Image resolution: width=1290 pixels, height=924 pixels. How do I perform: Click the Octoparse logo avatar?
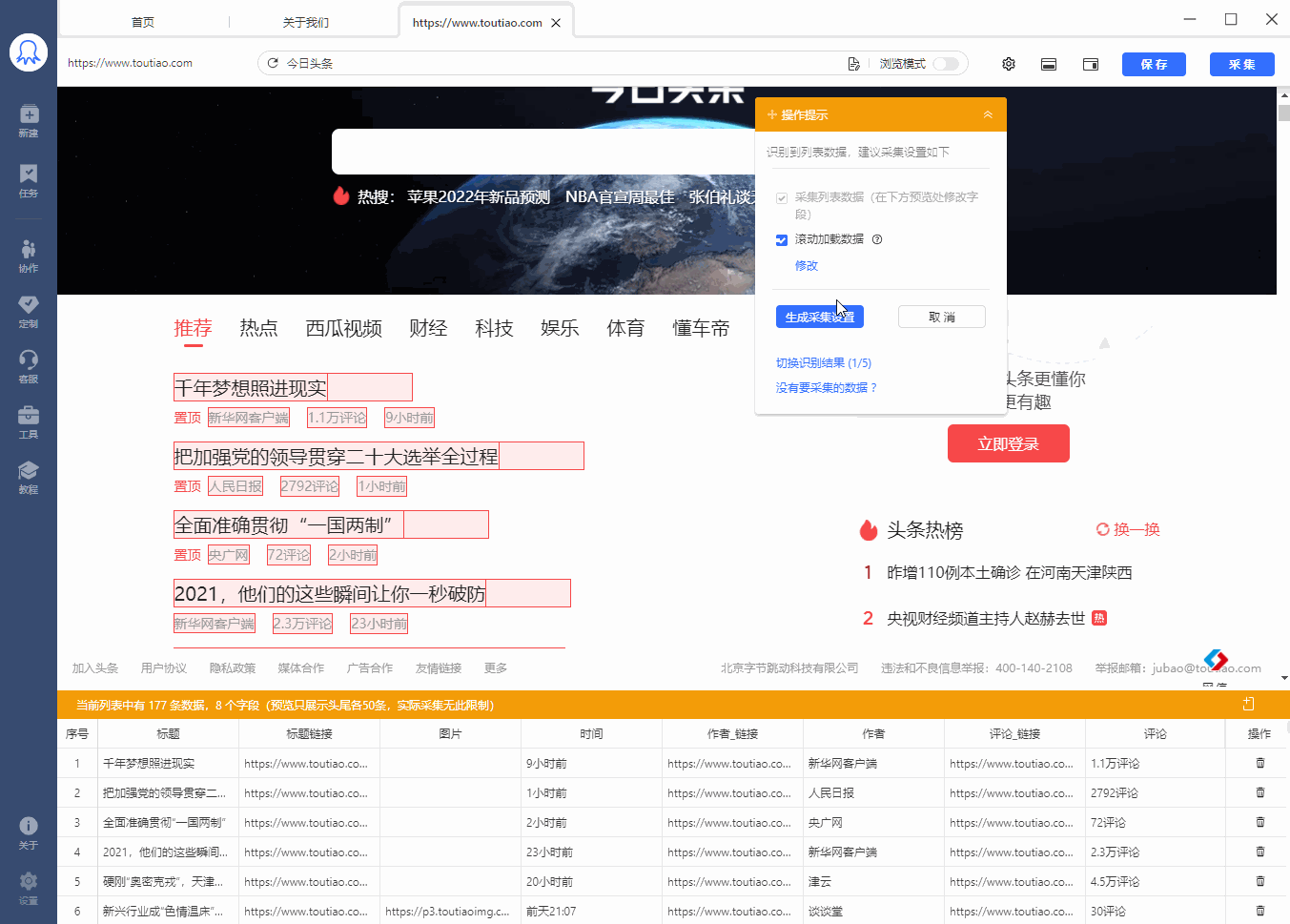(x=29, y=52)
